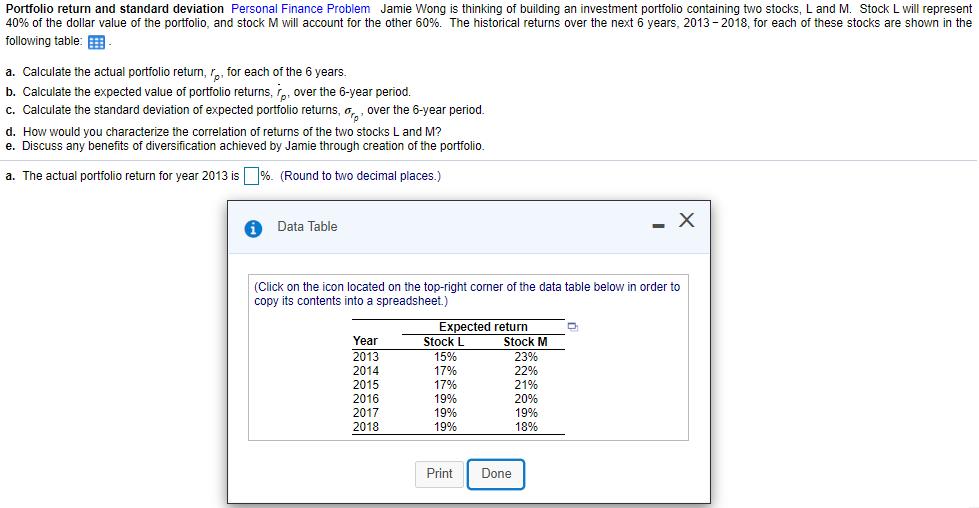This screenshot has height=508, width=979.
Task: Select the 2016 year cell
Action: pyautogui.click(x=365, y=399)
